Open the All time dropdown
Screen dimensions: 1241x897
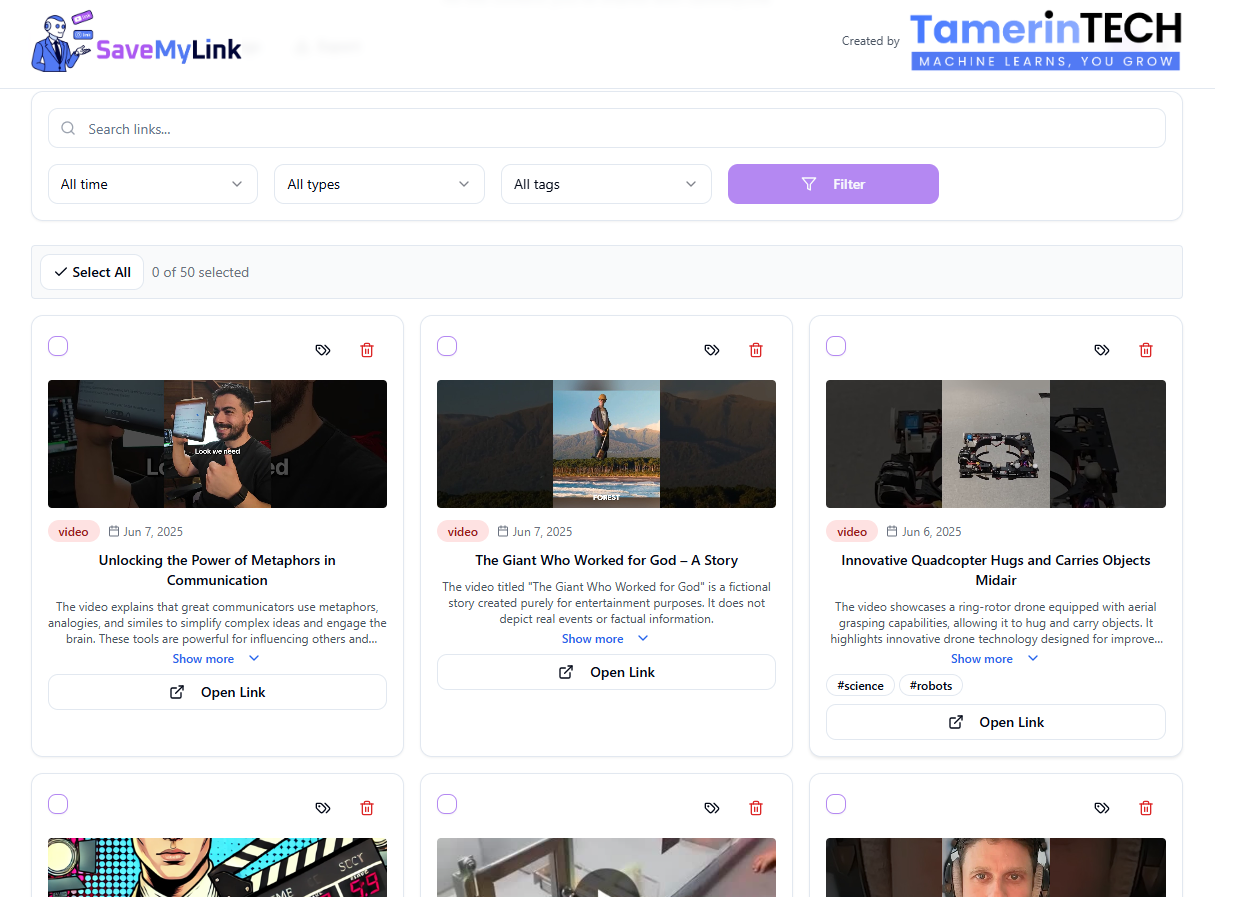pyautogui.click(x=153, y=184)
